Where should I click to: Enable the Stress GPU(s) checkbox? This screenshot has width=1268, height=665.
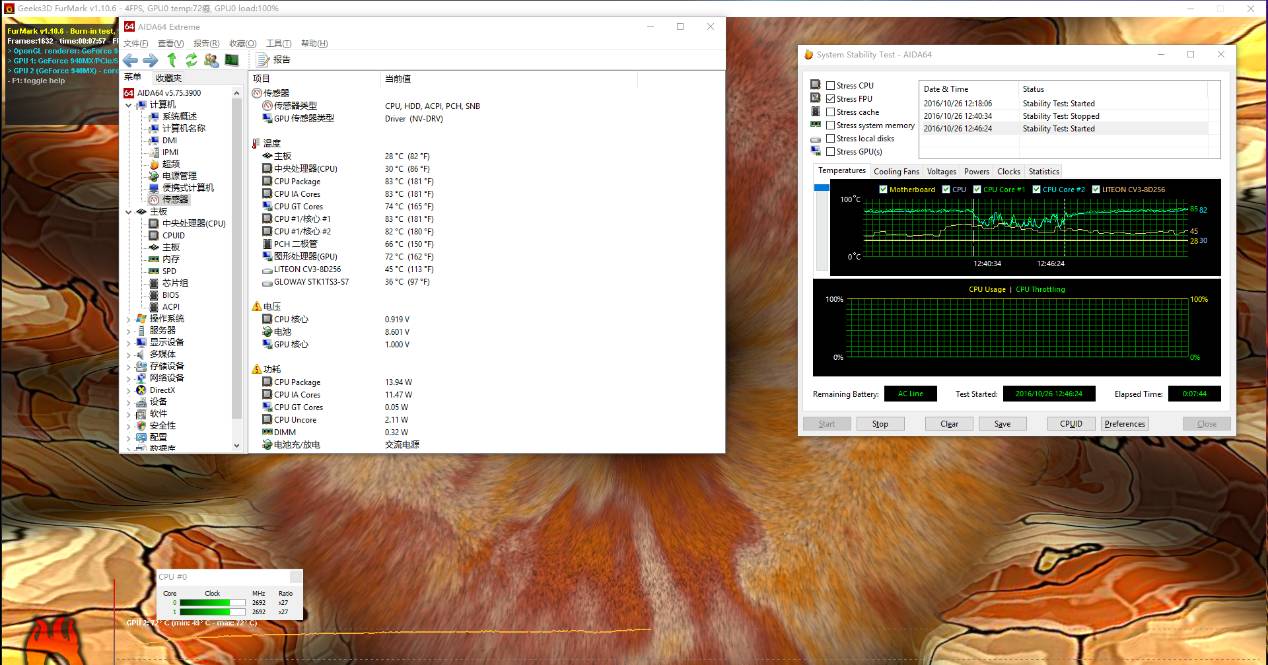830,152
